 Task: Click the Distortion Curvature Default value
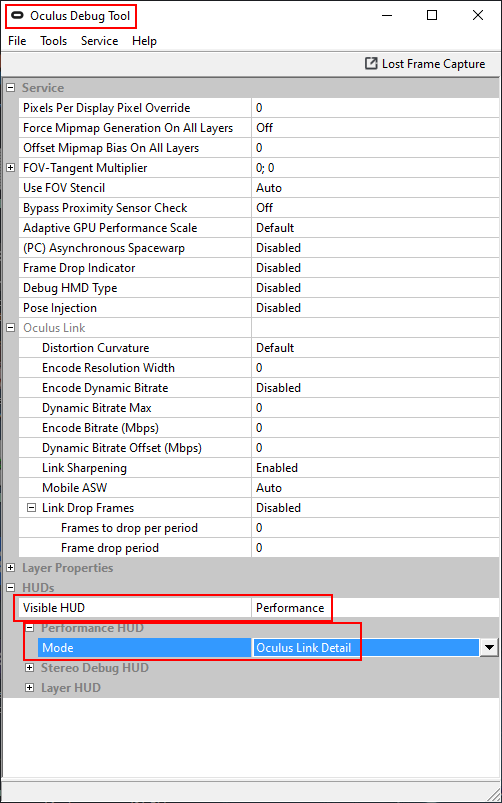point(375,347)
